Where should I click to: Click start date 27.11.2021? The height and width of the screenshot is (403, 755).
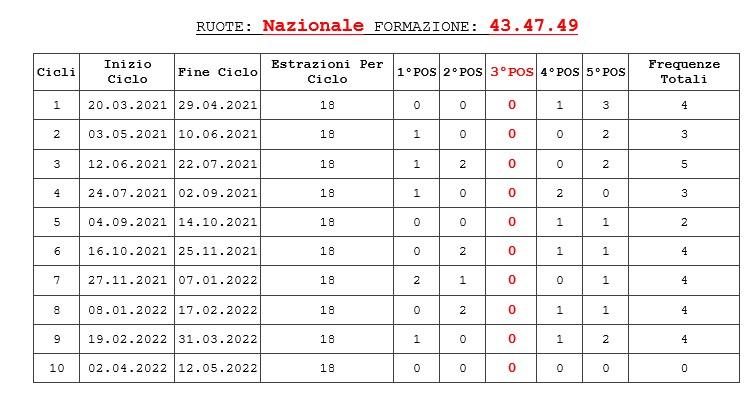127,280
